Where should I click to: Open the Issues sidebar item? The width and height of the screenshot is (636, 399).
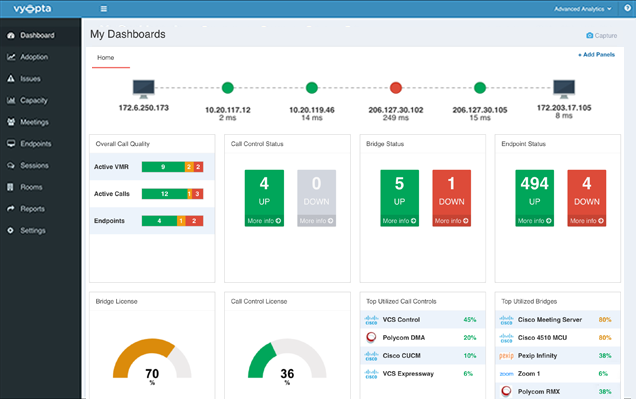click(x=30, y=79)
